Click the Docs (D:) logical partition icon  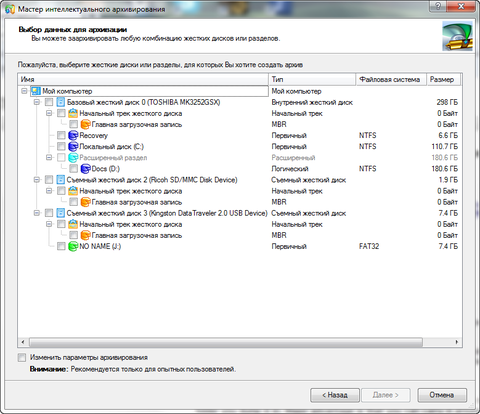coord(86,169)
